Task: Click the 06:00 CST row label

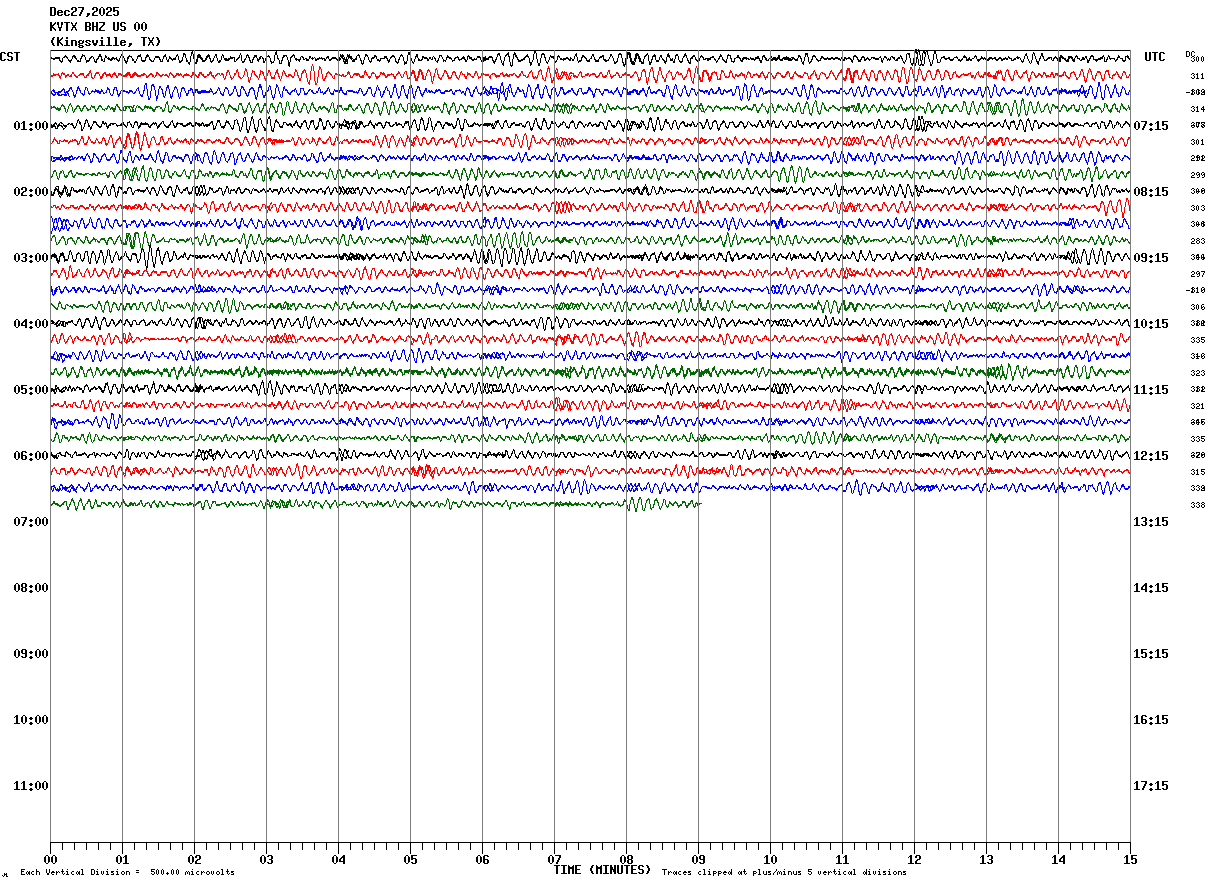Action: [30, 456]
